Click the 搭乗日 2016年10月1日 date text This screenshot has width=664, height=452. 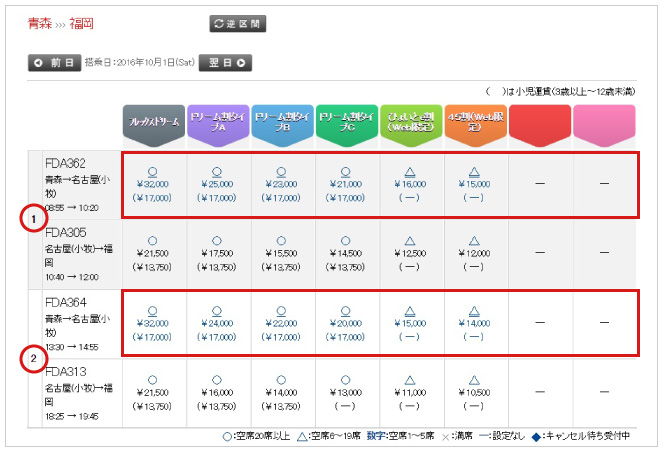point(140,62)
